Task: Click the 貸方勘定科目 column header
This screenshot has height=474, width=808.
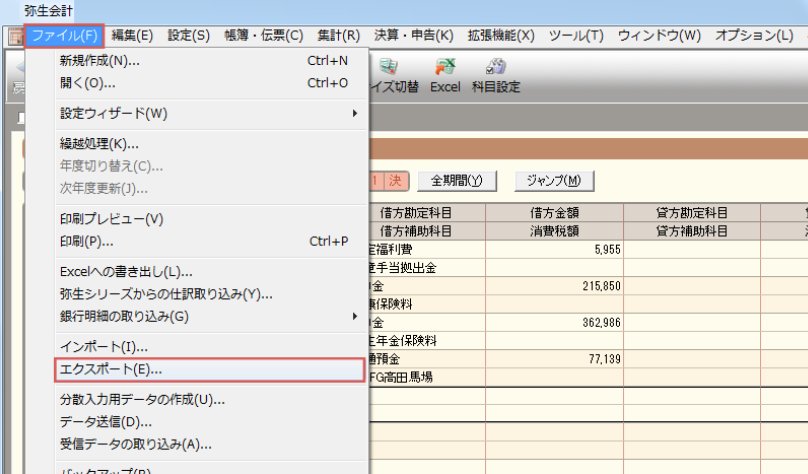Action: (692, 213)
